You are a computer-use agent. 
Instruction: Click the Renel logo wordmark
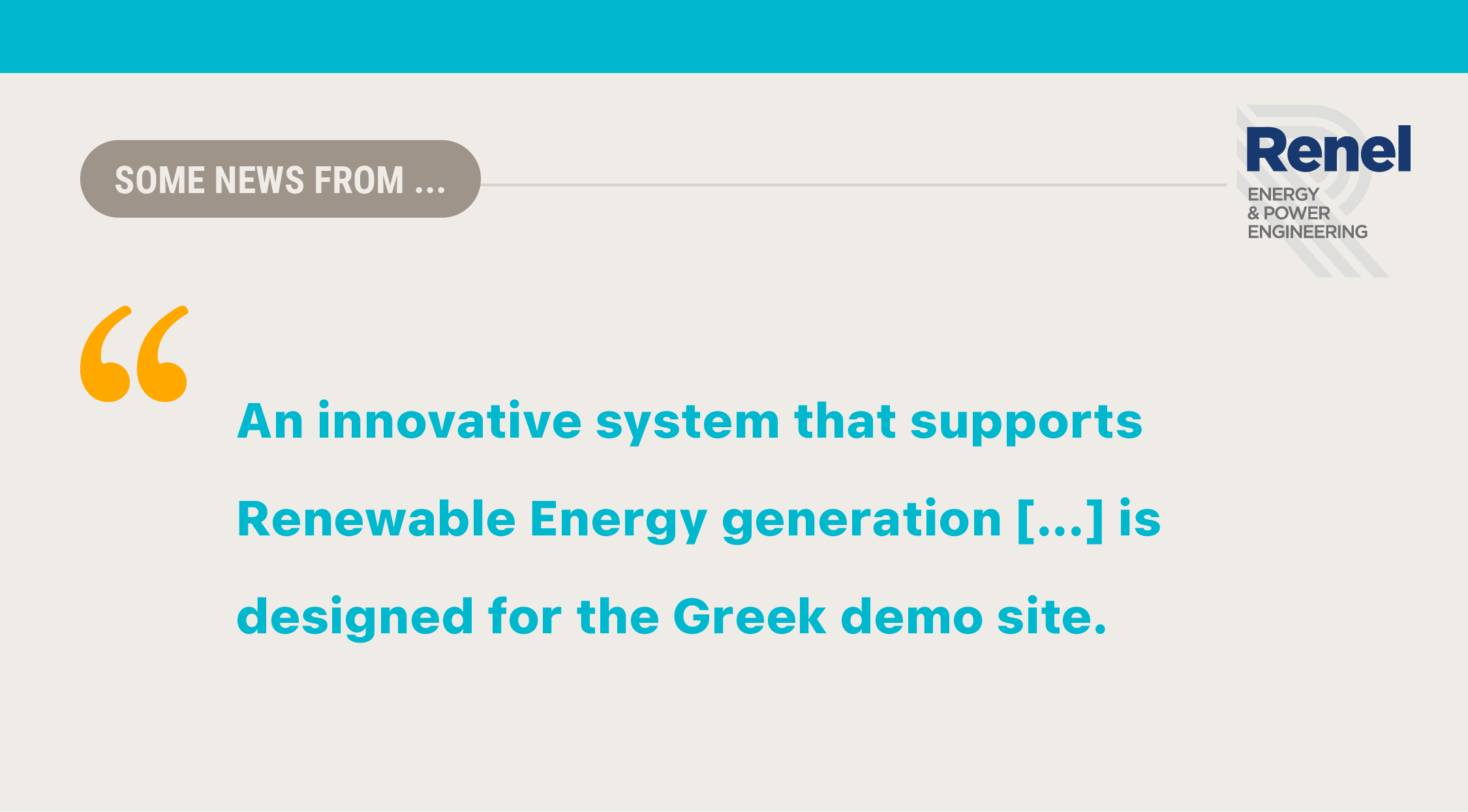(x=1328, y=149)
